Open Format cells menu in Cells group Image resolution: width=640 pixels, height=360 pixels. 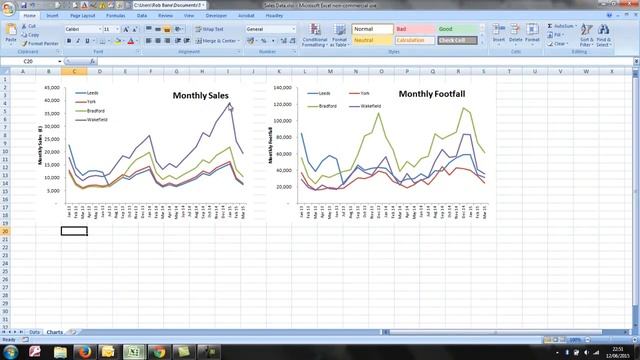pos(532,33)
